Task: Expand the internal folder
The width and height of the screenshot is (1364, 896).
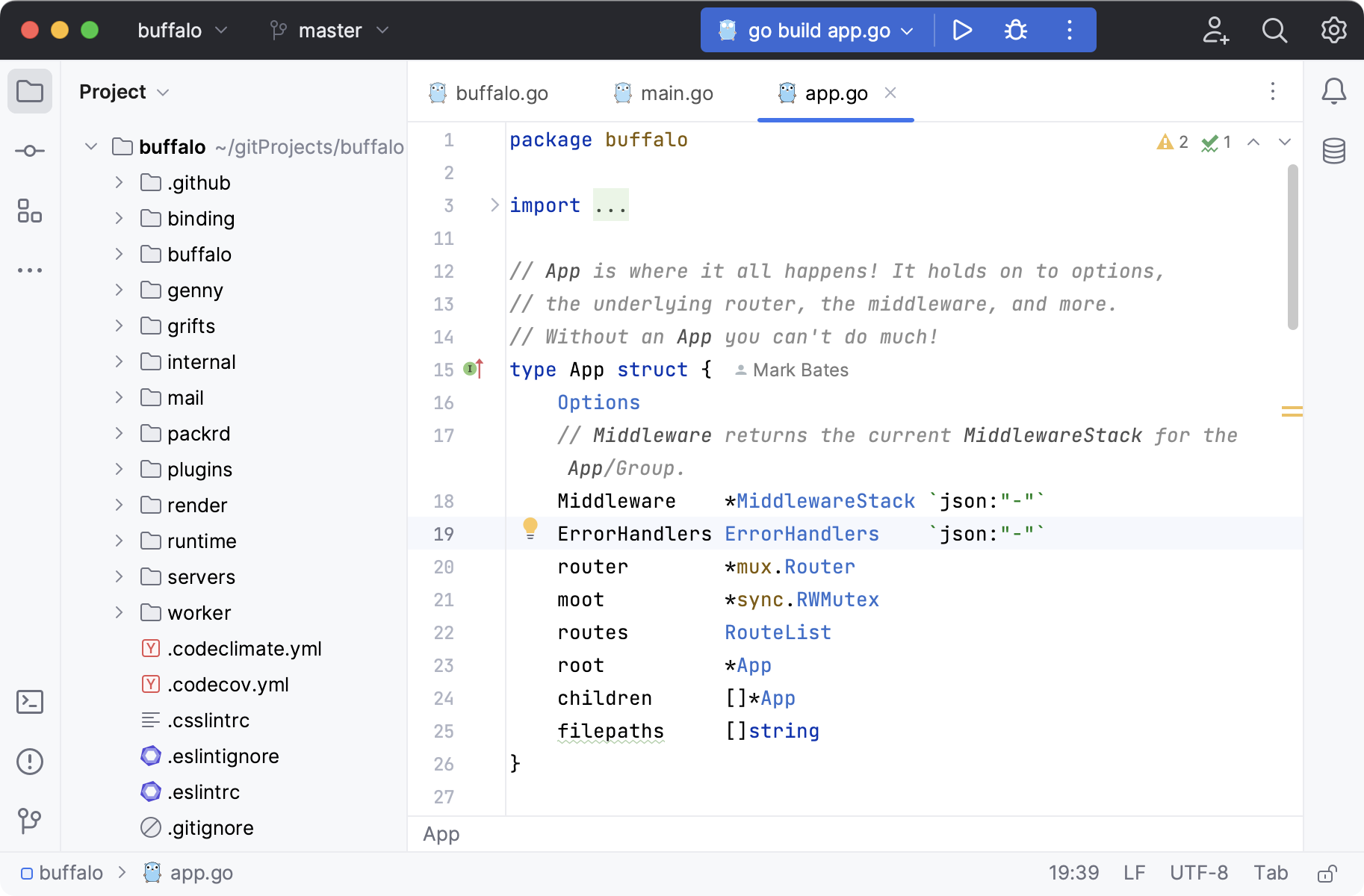Action: click(x=119, y=361)
